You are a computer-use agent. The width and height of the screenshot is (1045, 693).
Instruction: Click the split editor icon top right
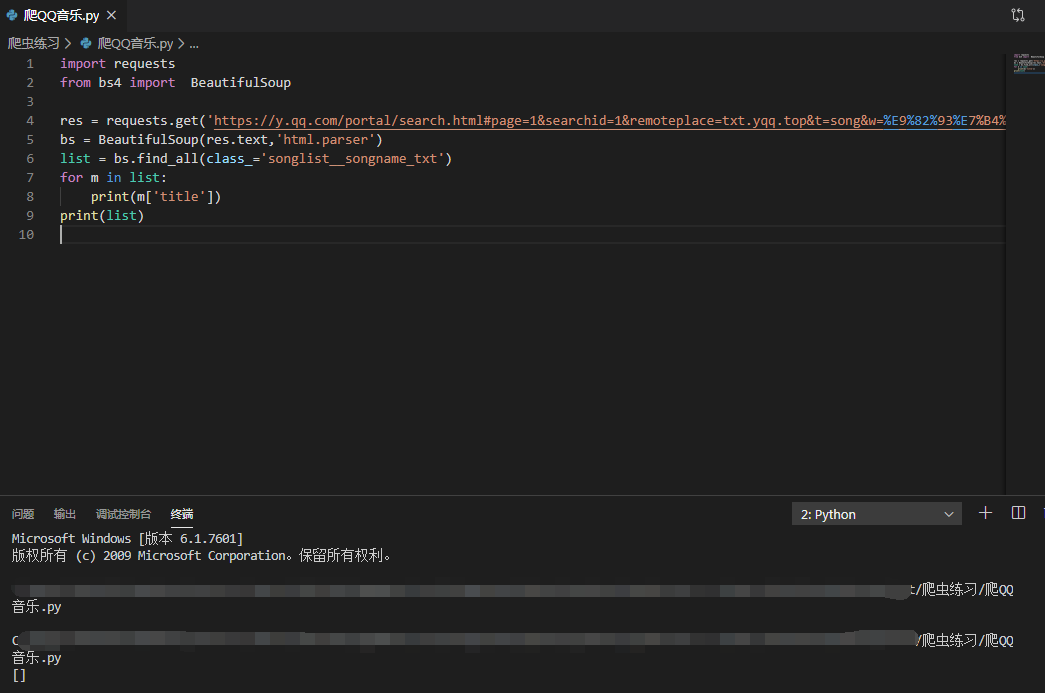coord(1018,15)
